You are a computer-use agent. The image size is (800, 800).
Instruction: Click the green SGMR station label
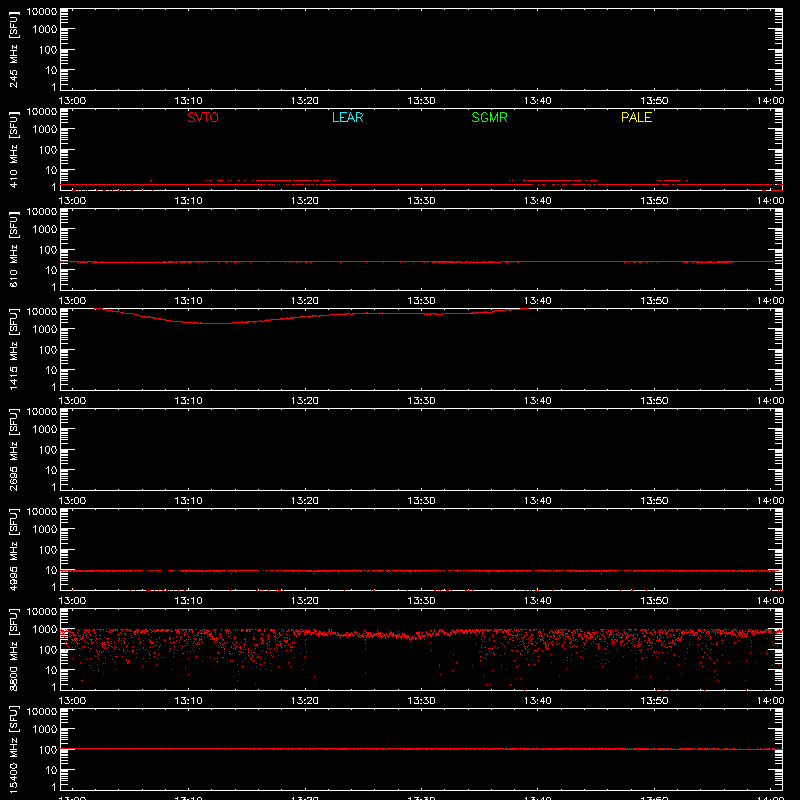[x=489, y=117]
